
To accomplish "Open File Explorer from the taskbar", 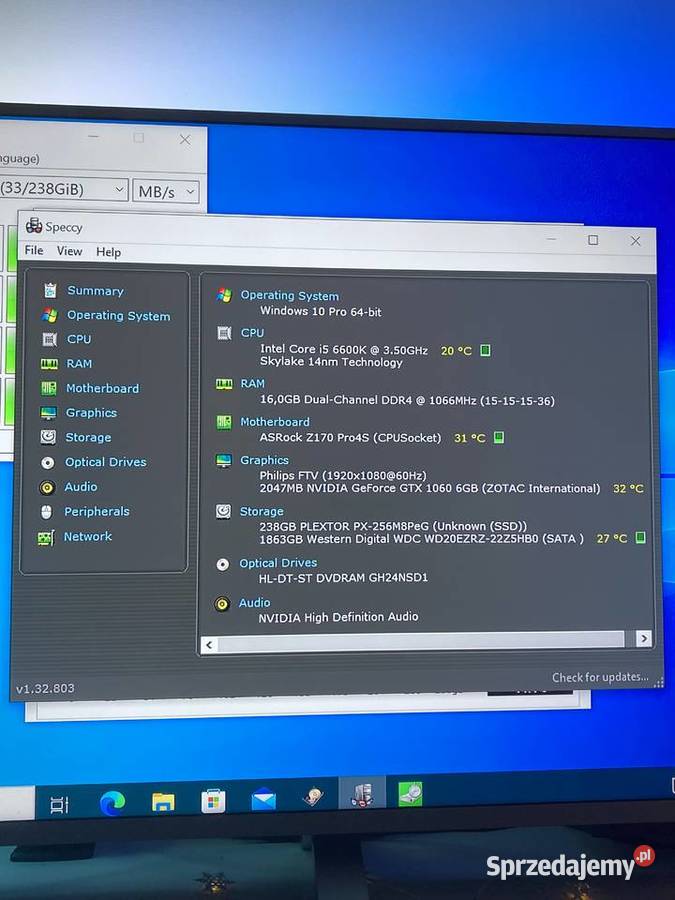I will click(163, 801).
